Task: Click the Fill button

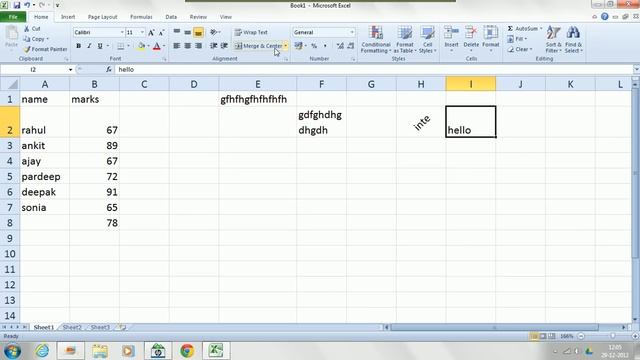Action: [517, 39]
